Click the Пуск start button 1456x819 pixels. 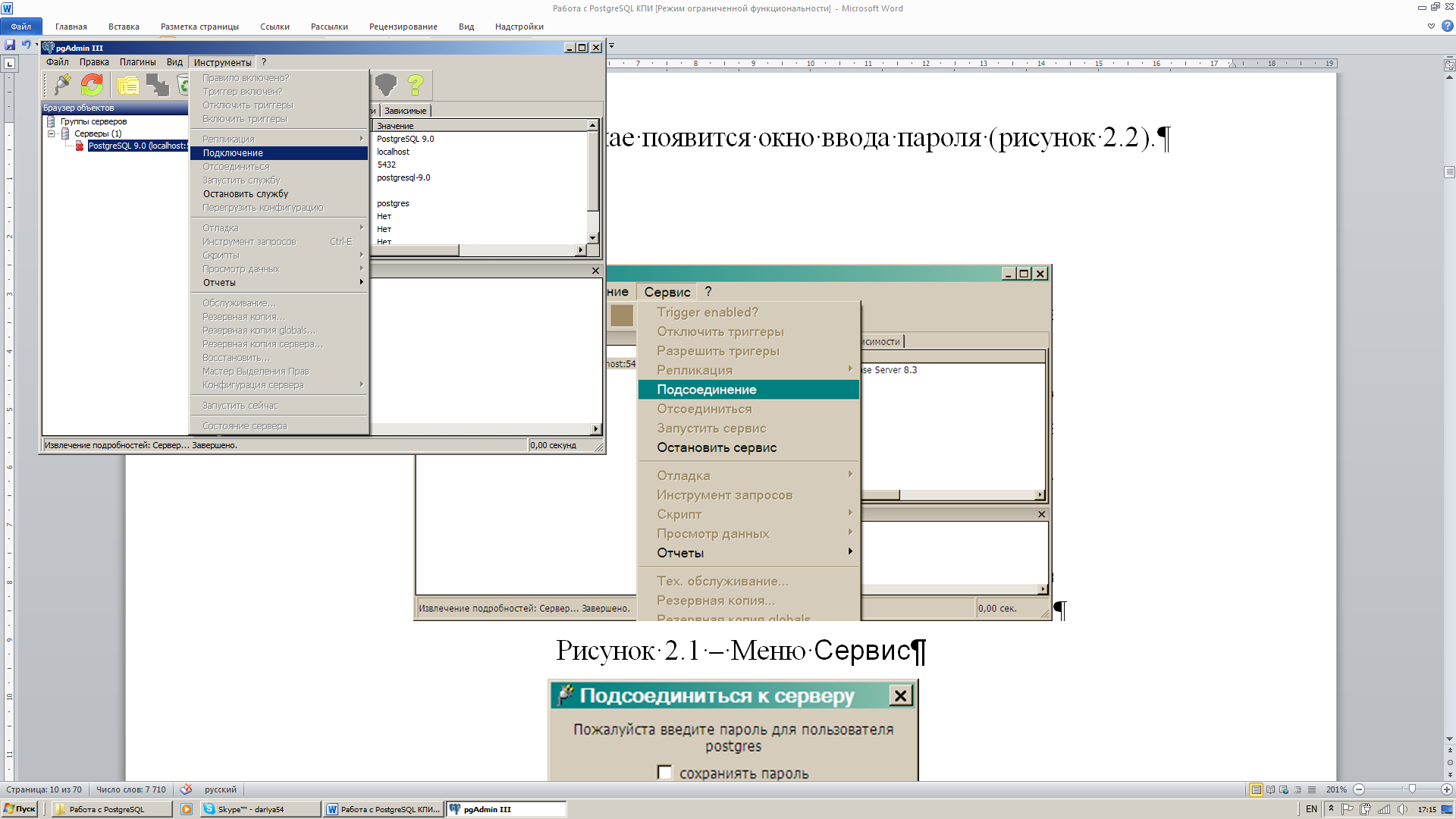[20, 809]
